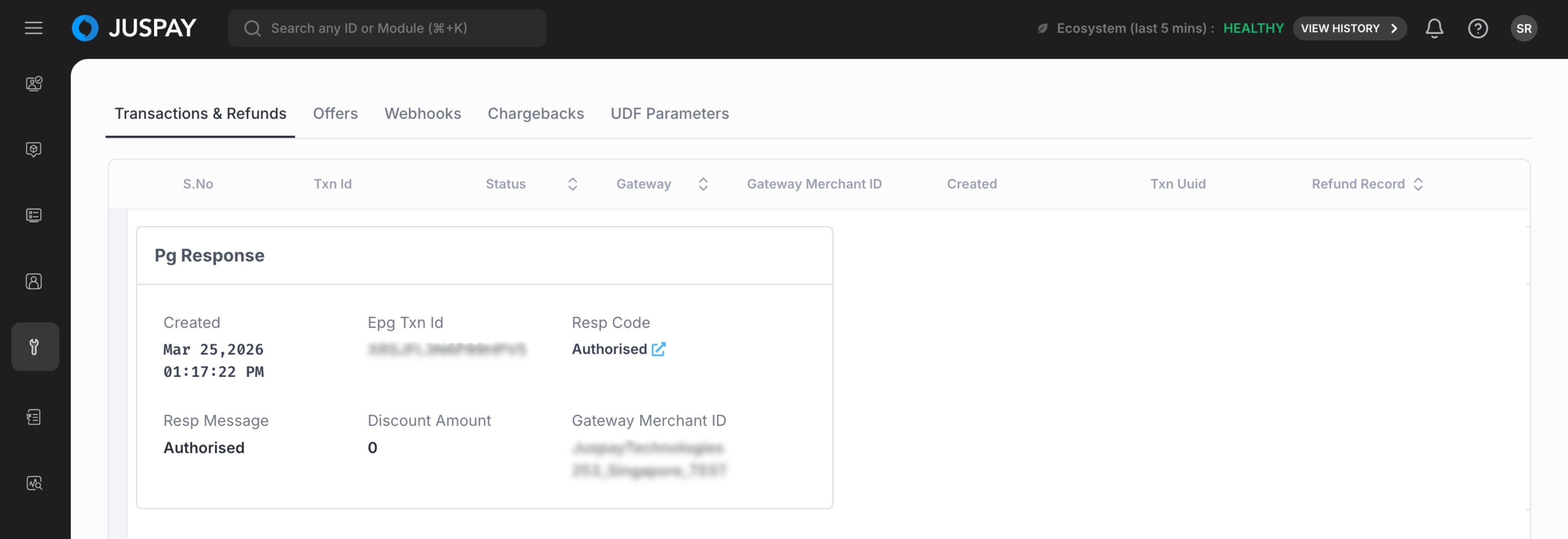Sort by the Refund Record column arrows

coord(1418,184)
